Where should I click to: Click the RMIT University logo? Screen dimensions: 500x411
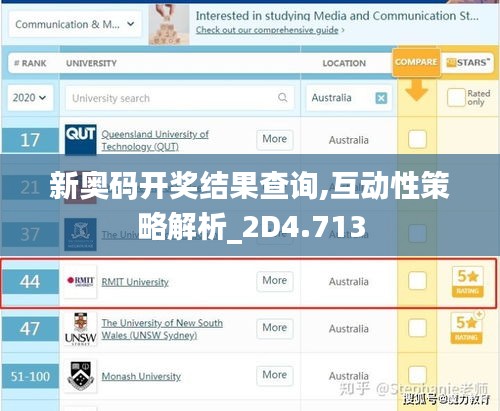pos(80,281)
